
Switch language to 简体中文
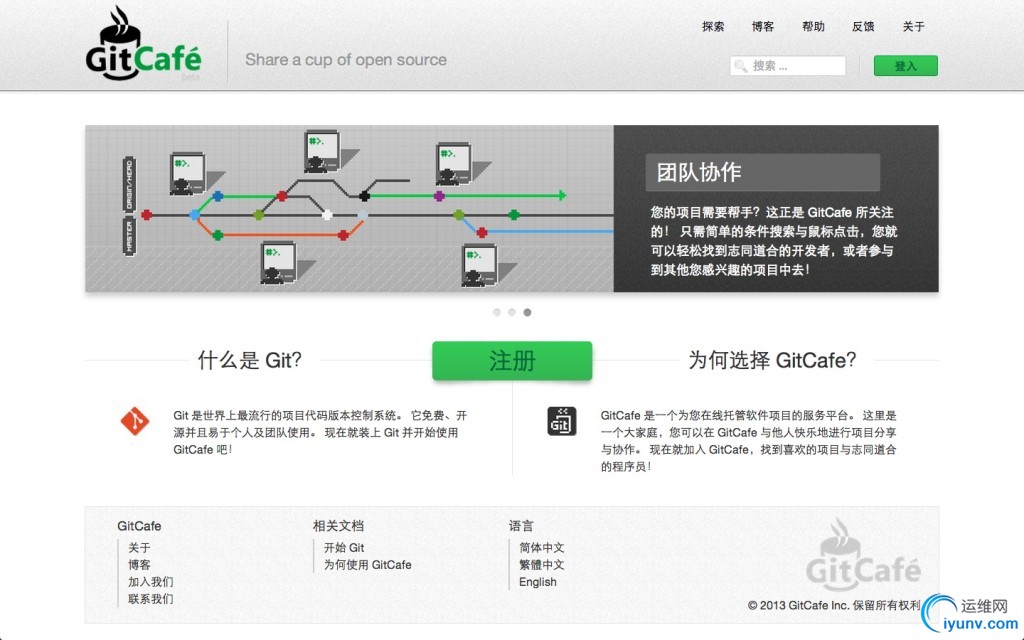click(x=541, y=548)
